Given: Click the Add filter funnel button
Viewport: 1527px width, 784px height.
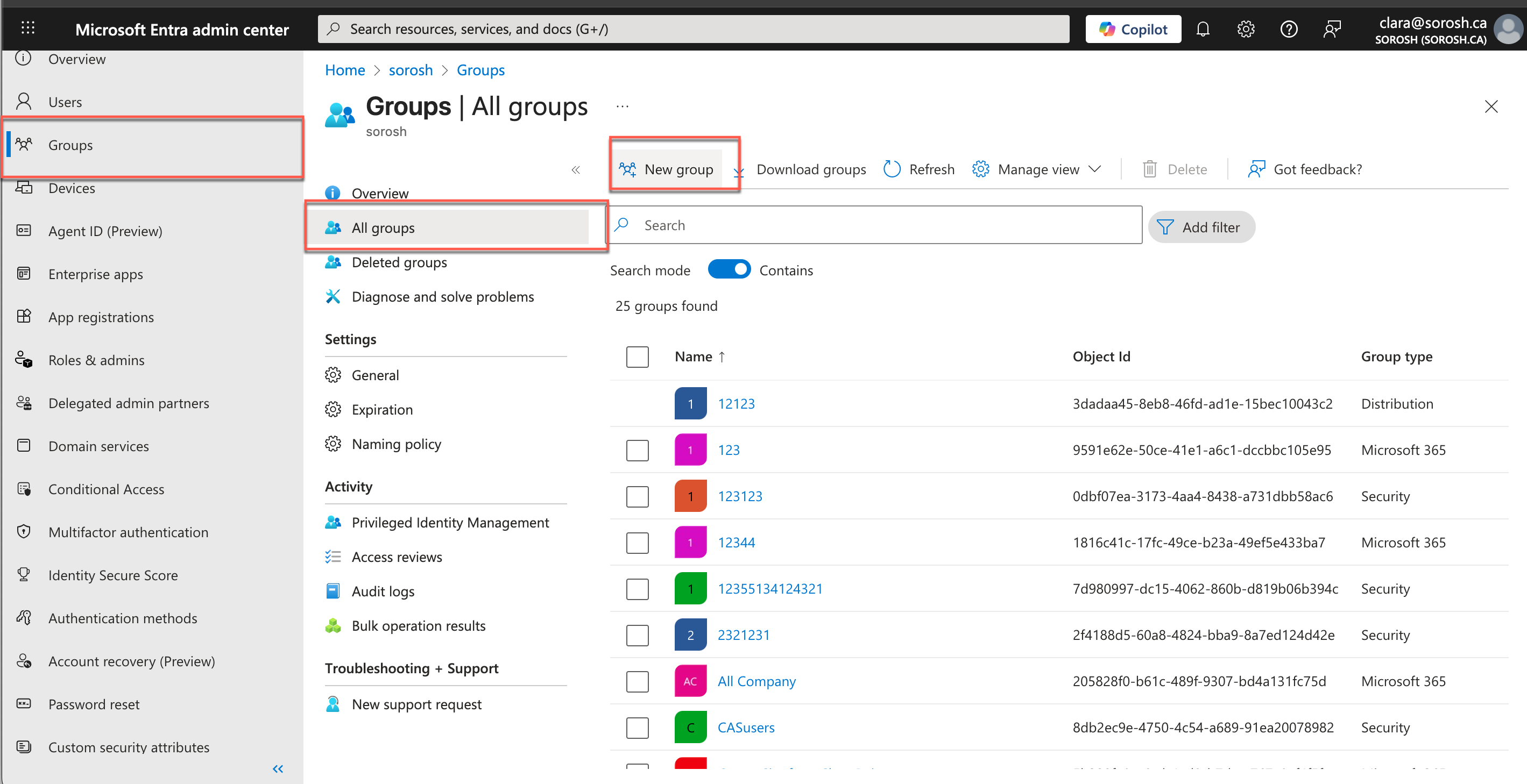Looking at the screenshot, I should pos(1201,227).
